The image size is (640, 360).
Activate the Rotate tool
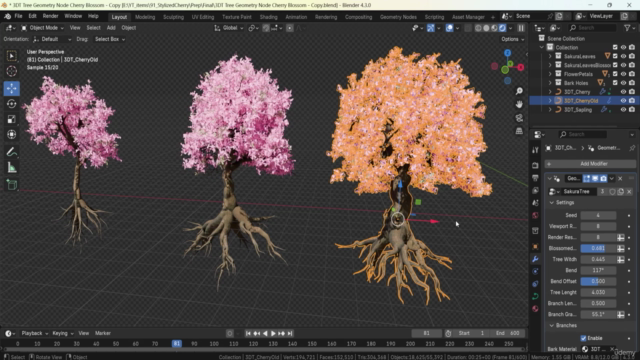(11, 104)
